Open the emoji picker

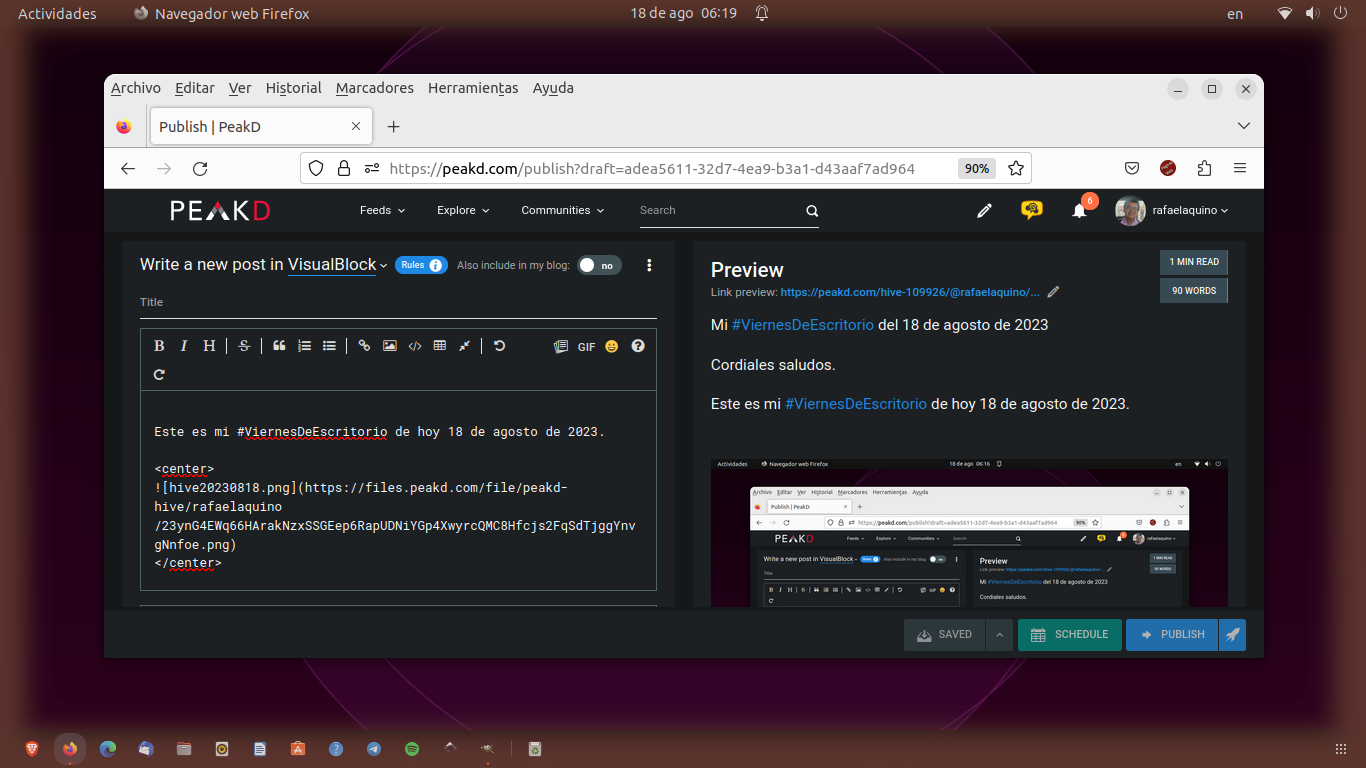(x=612, y=346)
